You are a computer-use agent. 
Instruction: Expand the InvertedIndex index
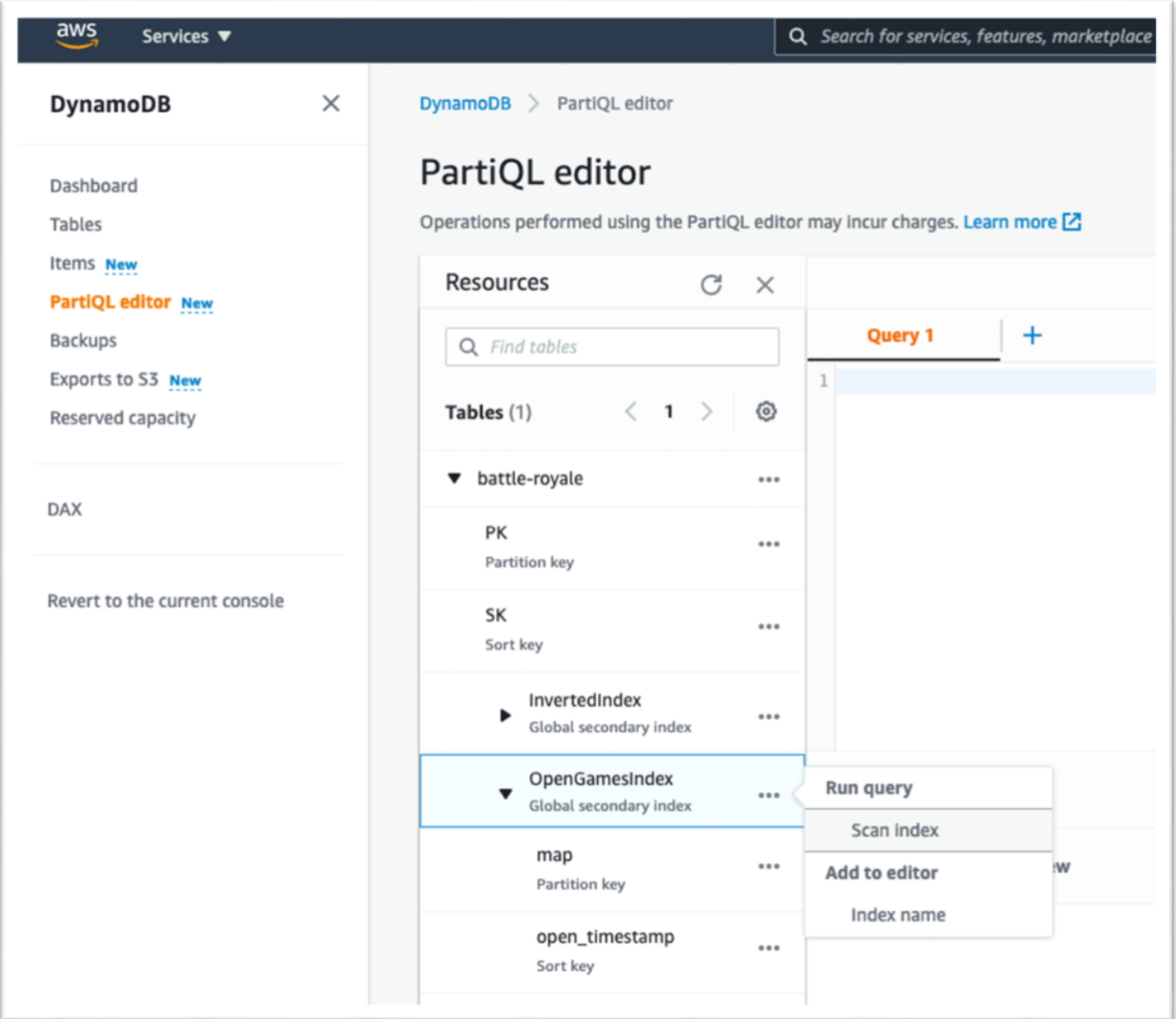point(505,715)
